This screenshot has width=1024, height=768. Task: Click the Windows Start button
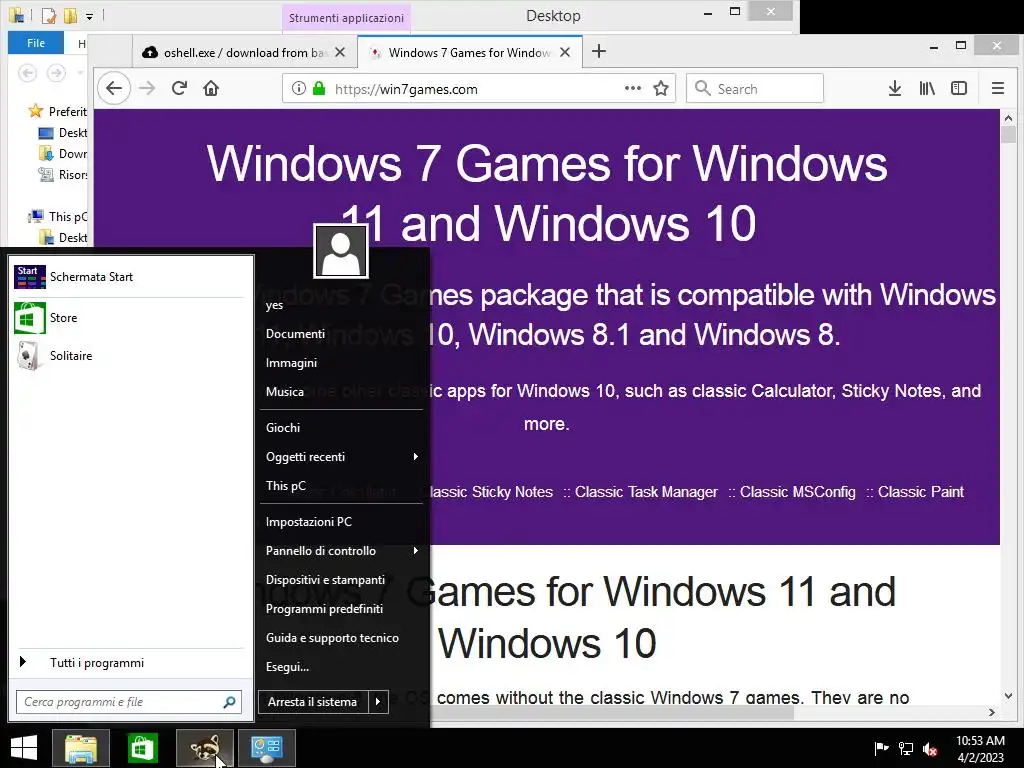click(x=24, y=748)
